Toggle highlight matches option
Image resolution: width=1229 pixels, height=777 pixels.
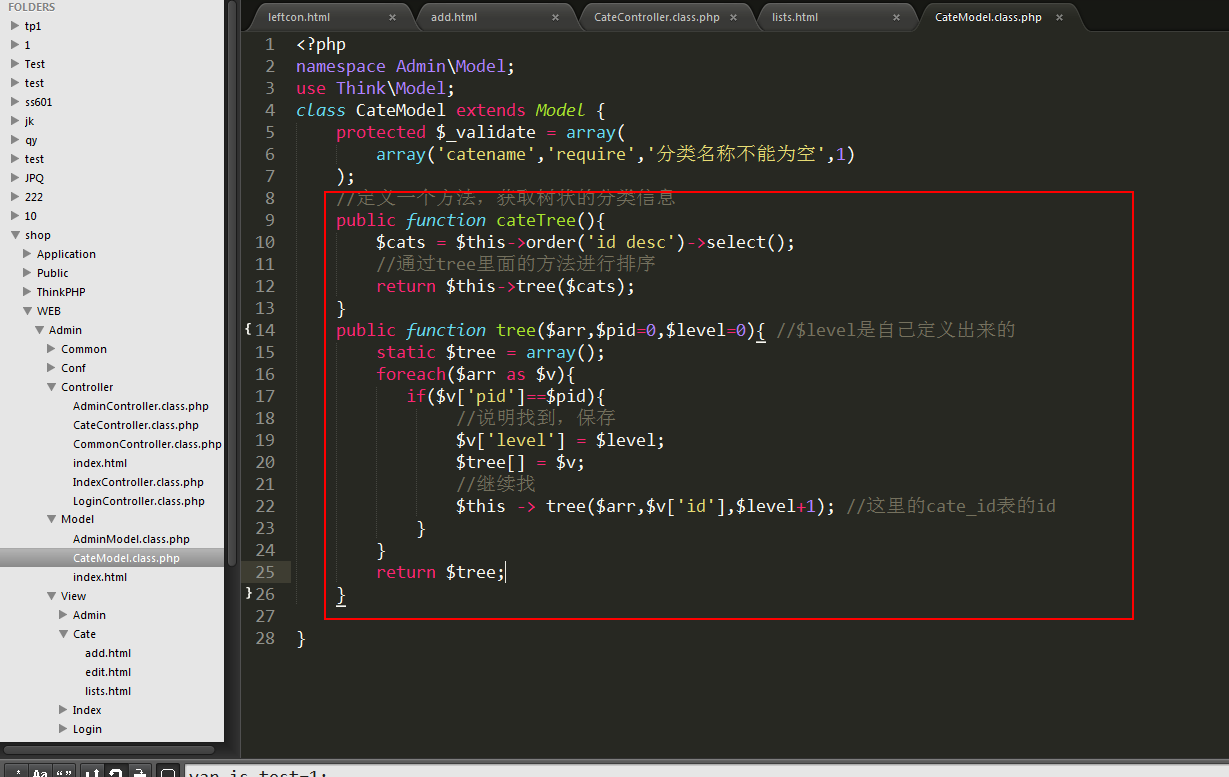(x=168, y=771)
